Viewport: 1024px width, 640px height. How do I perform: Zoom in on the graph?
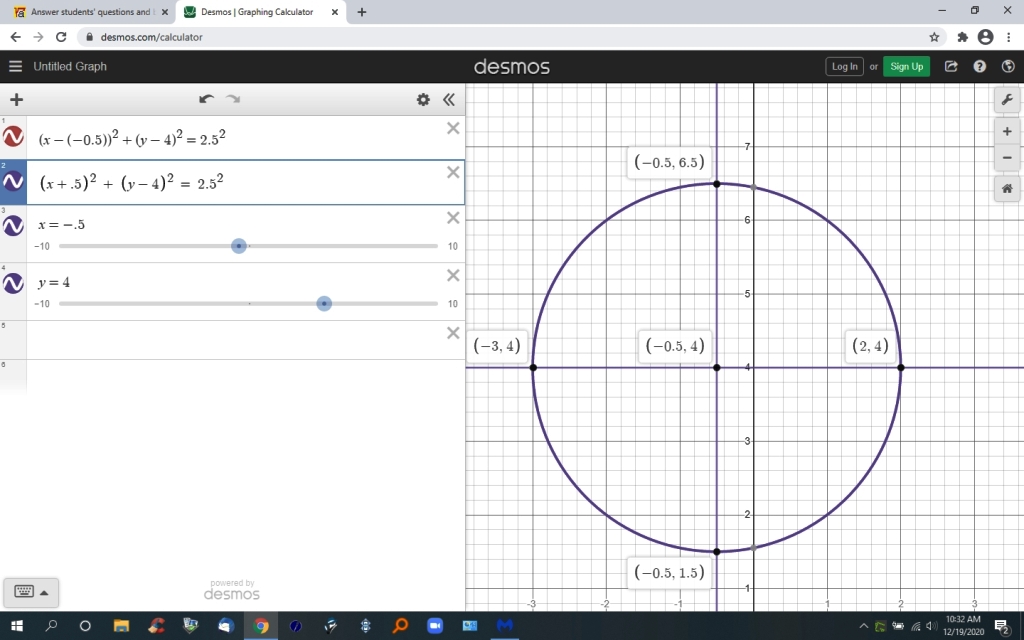pos(1007,131)
